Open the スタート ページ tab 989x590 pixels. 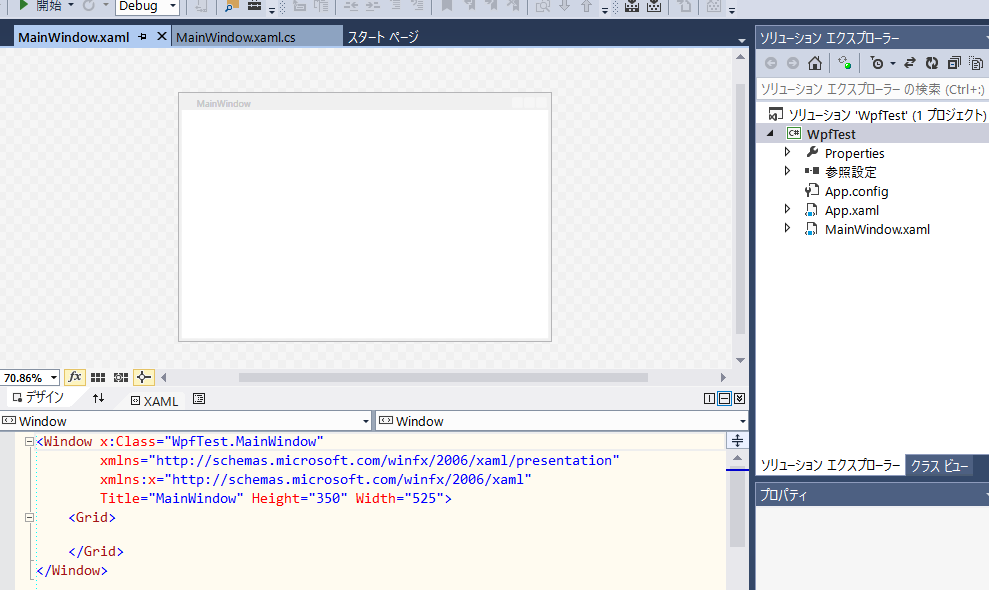pyautogui.click(x=383, y=37)
